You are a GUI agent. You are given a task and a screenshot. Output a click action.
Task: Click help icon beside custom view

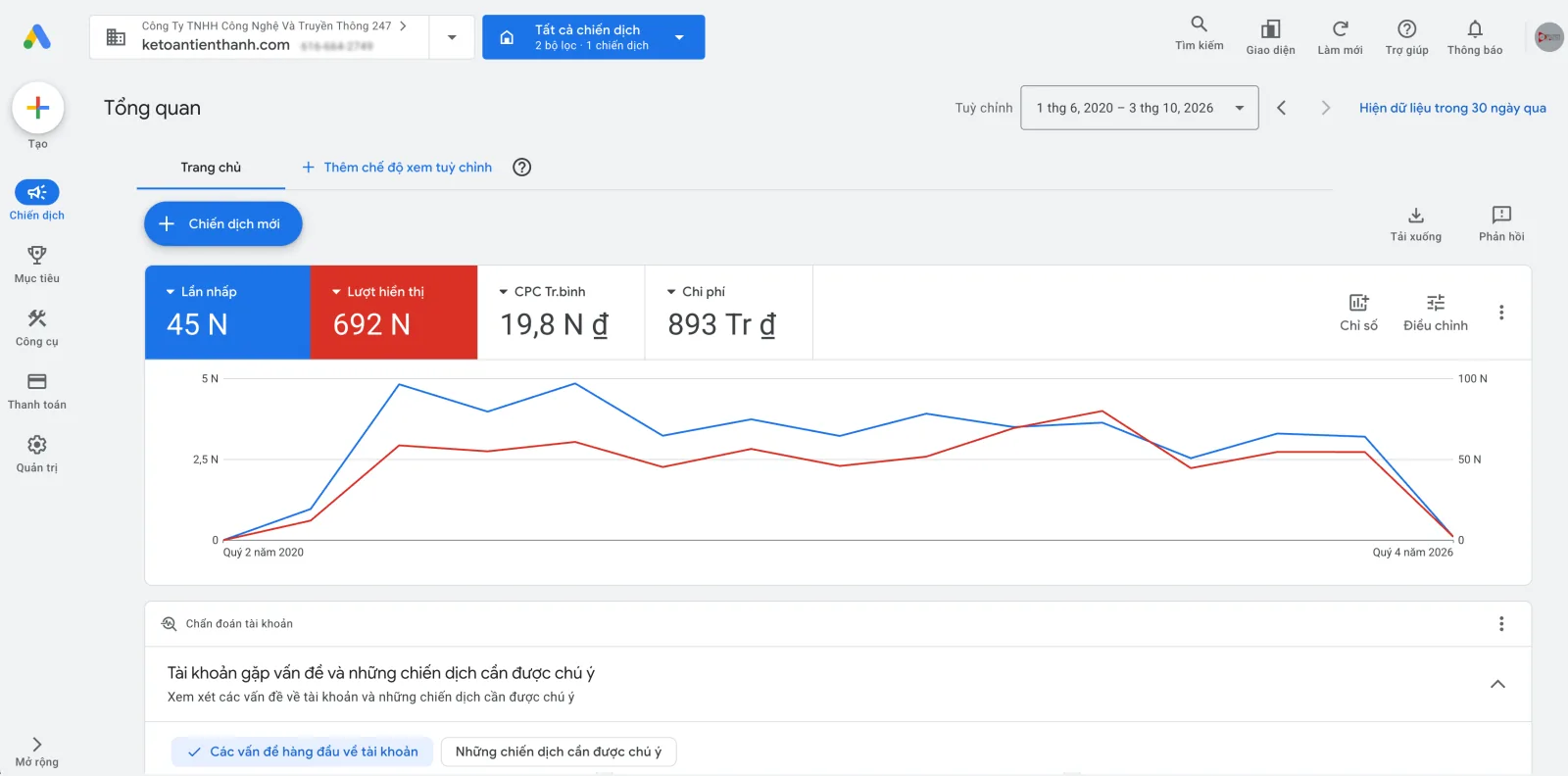click(x=522, y=168)
